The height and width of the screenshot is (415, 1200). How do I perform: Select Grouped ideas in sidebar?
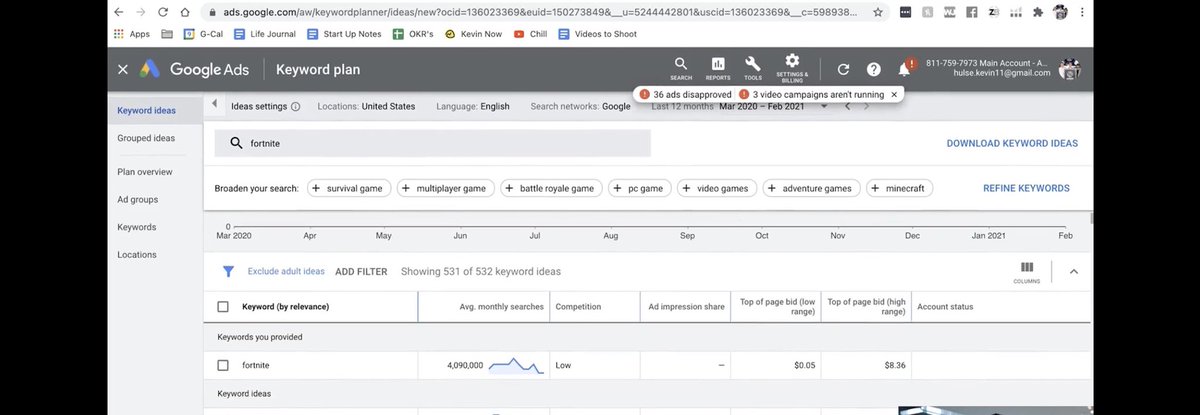146,138
